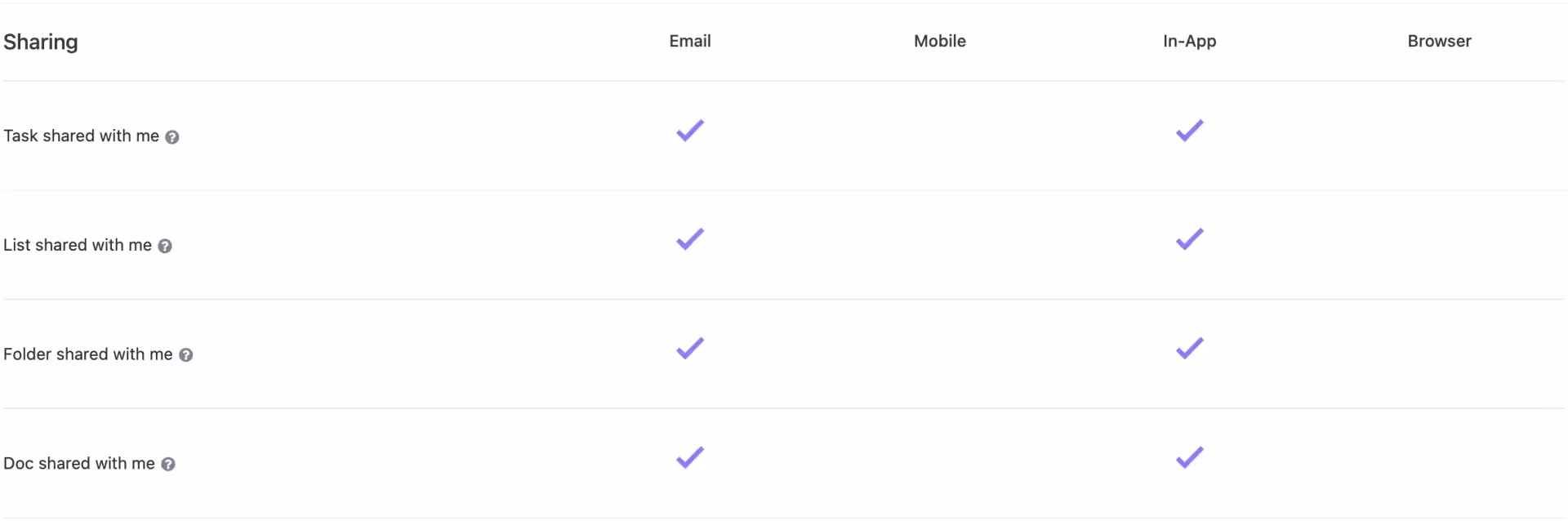
Task: Click the help icon beside "List shared with me"
Action: (165, 246)
